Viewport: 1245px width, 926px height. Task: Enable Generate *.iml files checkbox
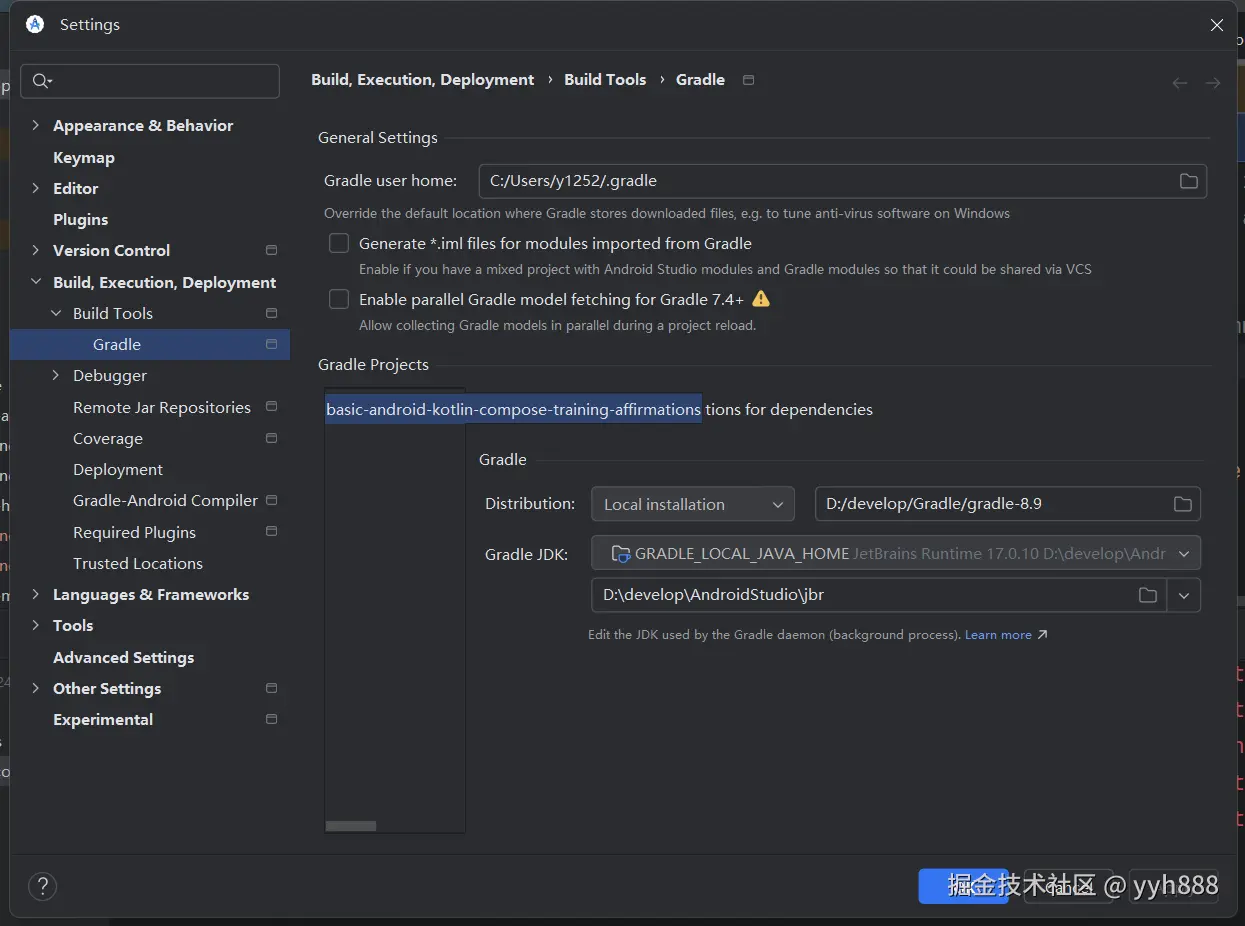340,243
